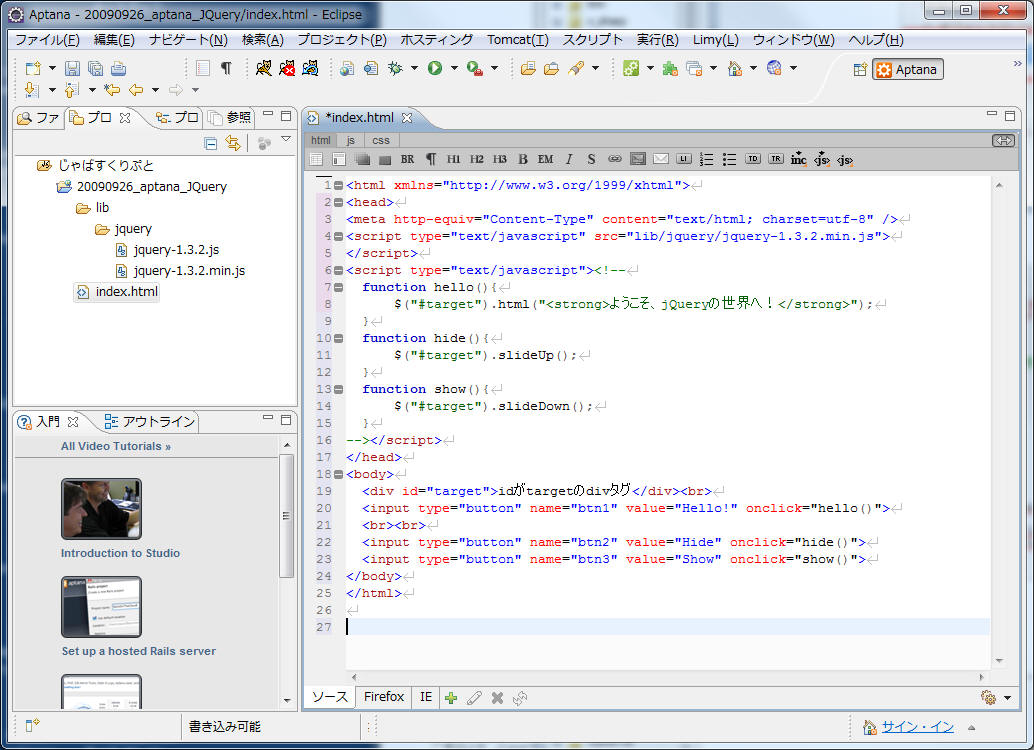Insert bold tag using the B icon
The height and width of the screenshot is (750, 1034).
(523, 159)
